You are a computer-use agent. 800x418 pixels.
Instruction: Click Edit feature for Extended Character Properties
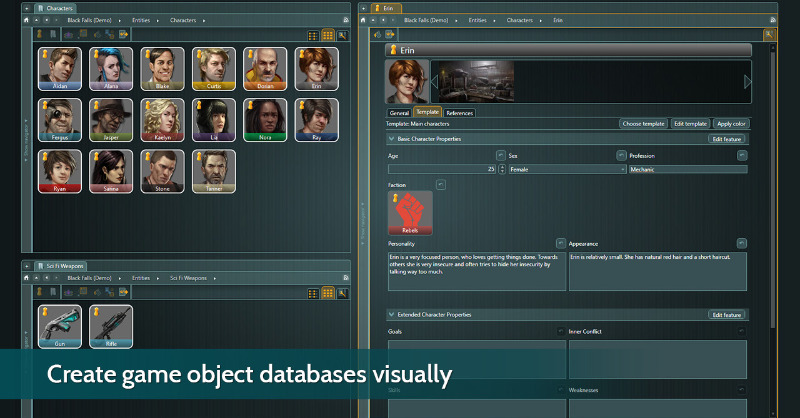(x=727, y=315)
